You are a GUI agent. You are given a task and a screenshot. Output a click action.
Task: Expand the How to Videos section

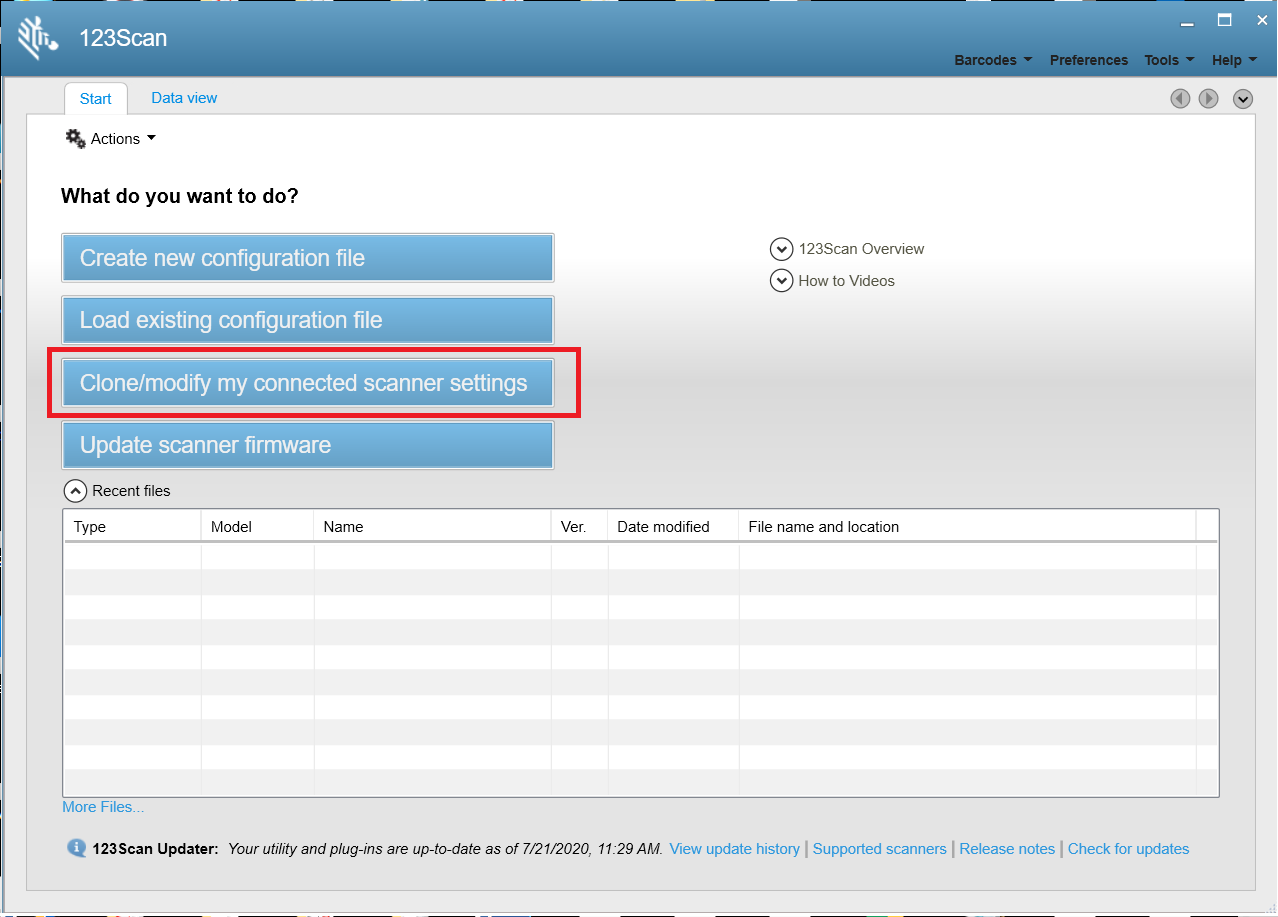pos(781,281)
